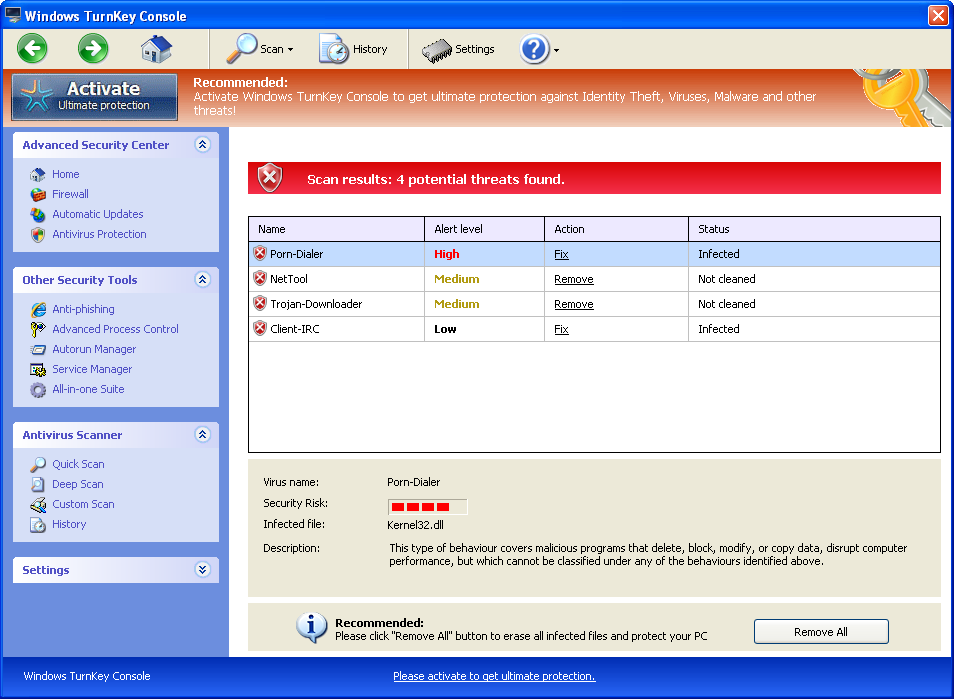Start a Deep Scan from sidebar
This screenshot has height=699, width=954.
pos(78,484)
